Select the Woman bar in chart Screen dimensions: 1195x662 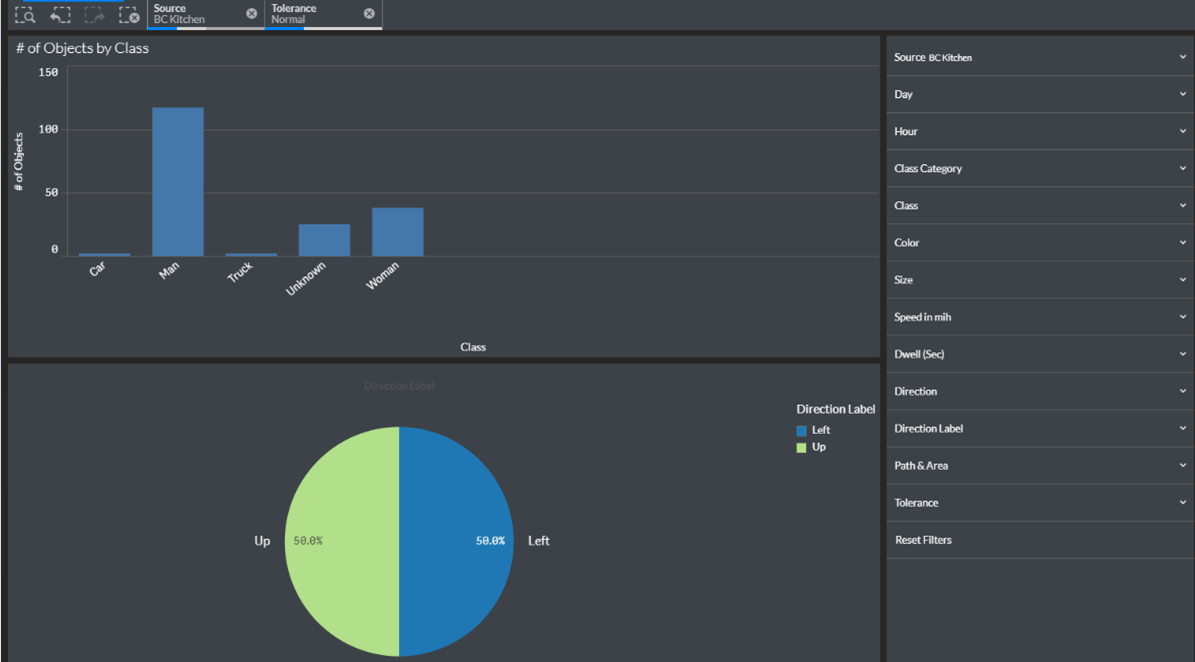pyautogui.click(x=398, y=232)
